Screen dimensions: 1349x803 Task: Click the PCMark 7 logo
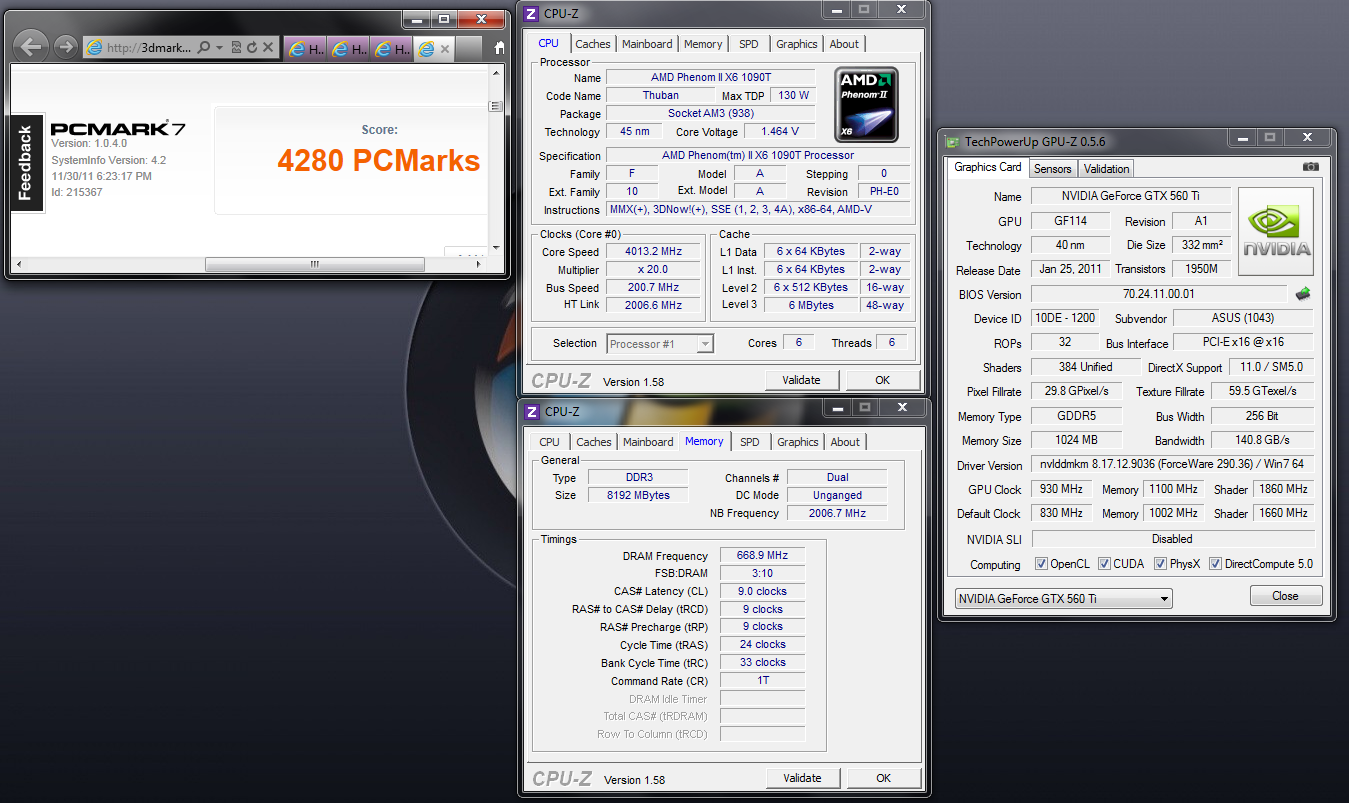117,128
